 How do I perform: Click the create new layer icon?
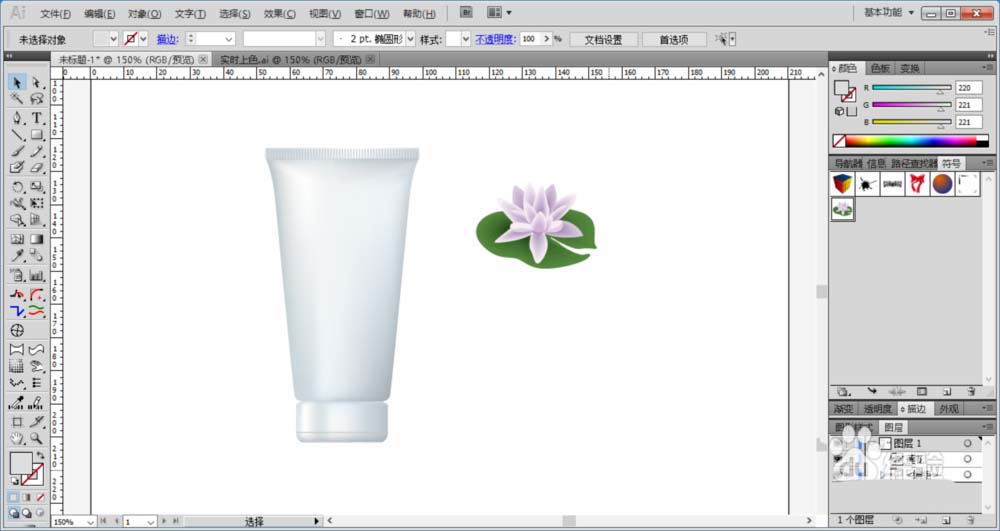point(946,520)
